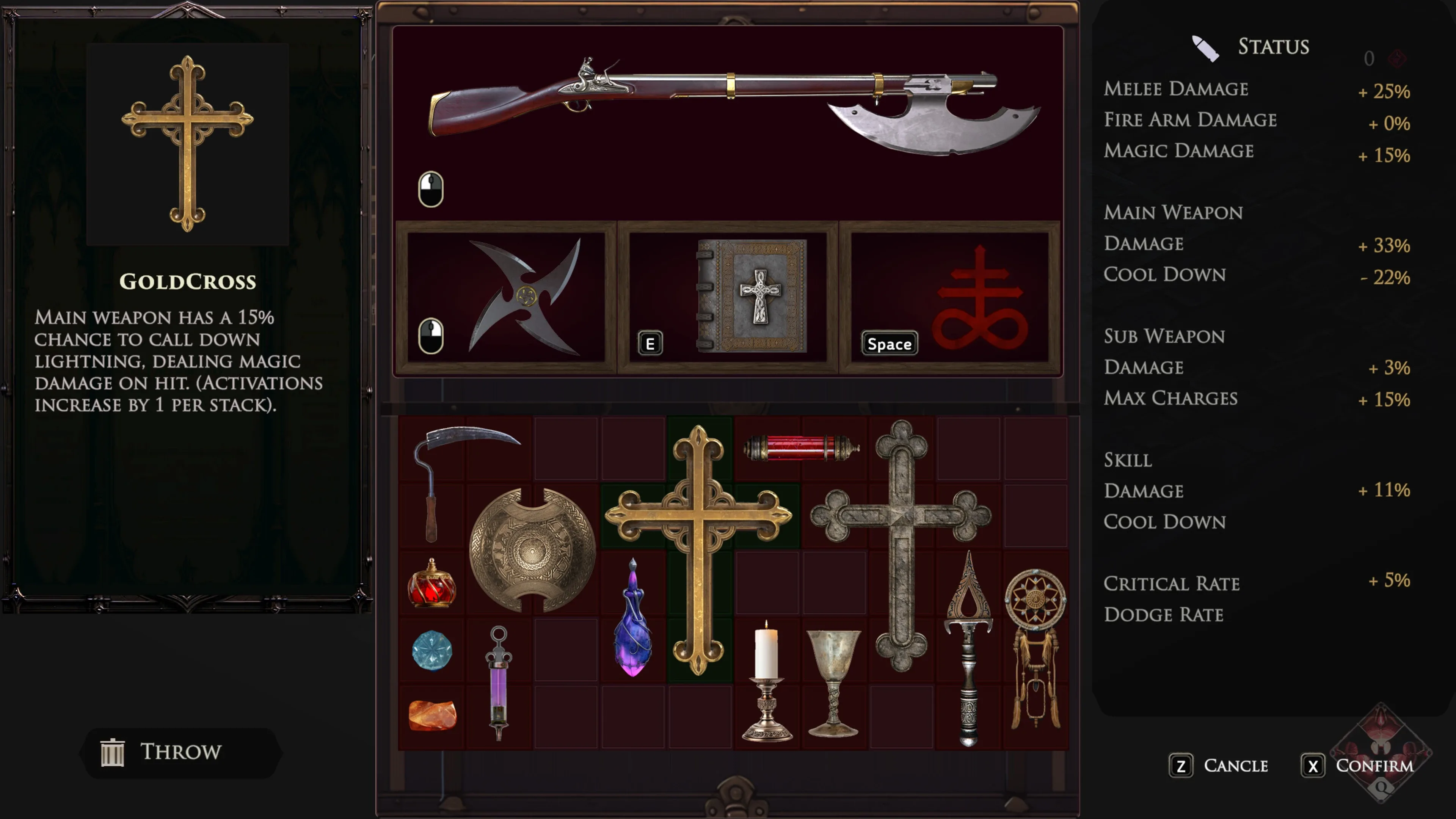The image size is (1456, 819).
Task: Select the white candle on candlestick
Action: (x=766, y=681)
